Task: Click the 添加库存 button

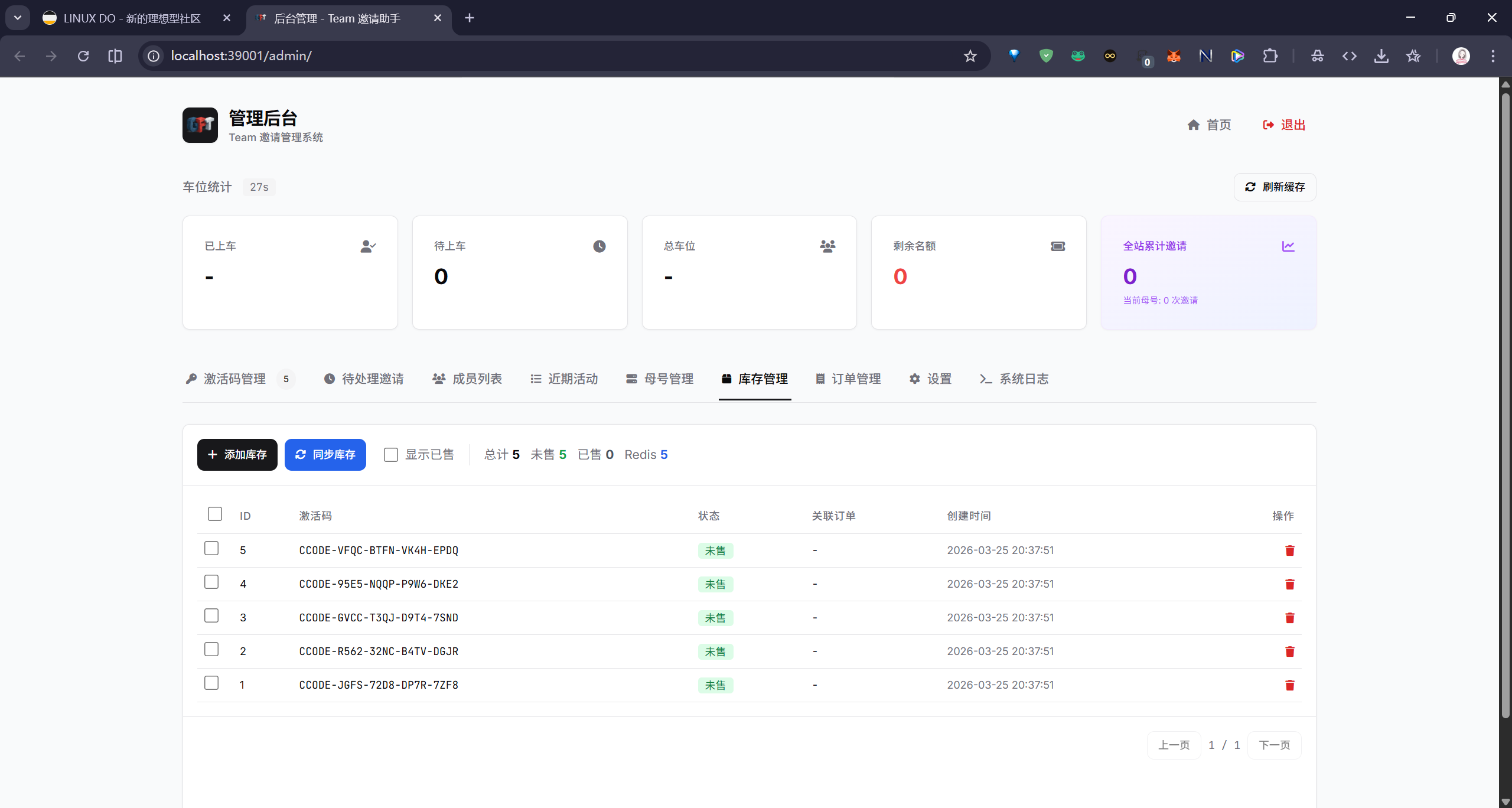Action: point(237,455)
